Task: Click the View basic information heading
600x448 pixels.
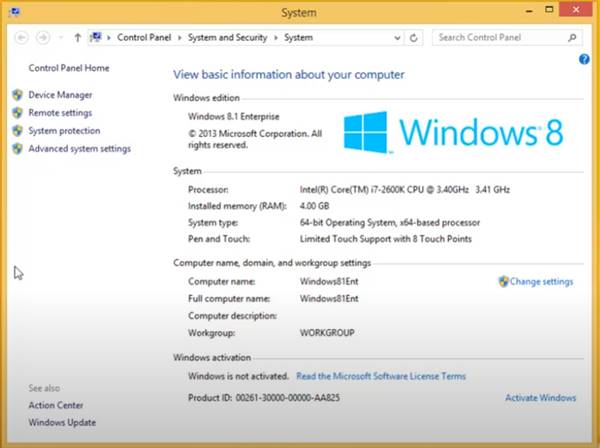Action: [x=289, y=75]
